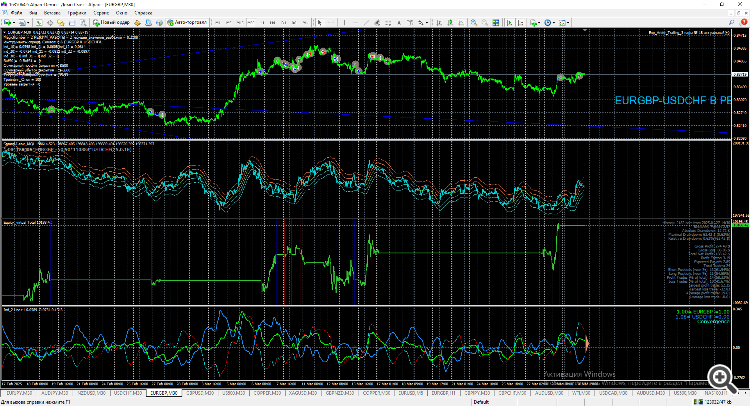Switch chart to bar chart
The width and height of the screenshot is (750, 406).
439,22
